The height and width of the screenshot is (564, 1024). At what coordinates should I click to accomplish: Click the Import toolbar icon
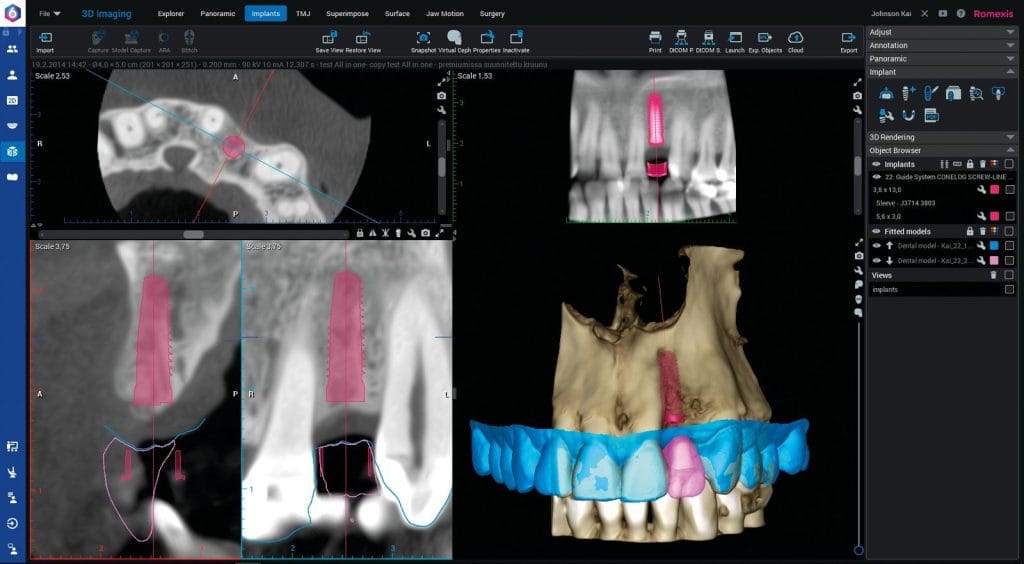[45, 38]
